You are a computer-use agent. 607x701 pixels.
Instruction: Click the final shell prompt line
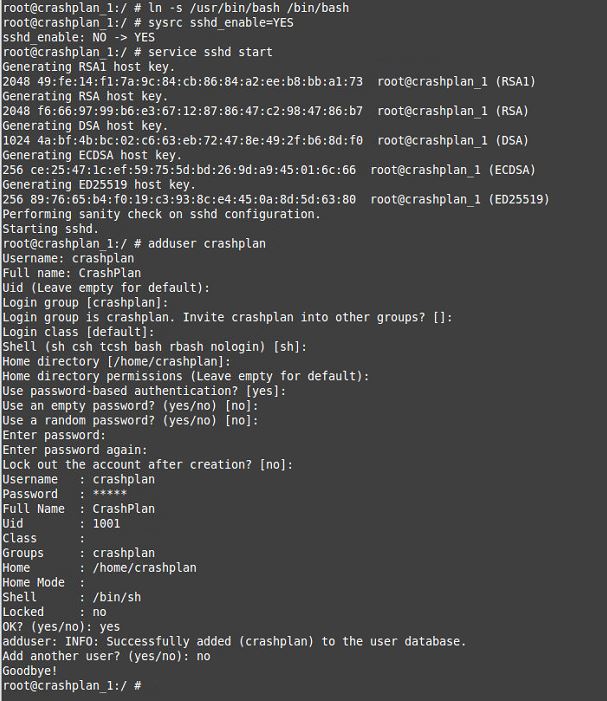(72, 685)
